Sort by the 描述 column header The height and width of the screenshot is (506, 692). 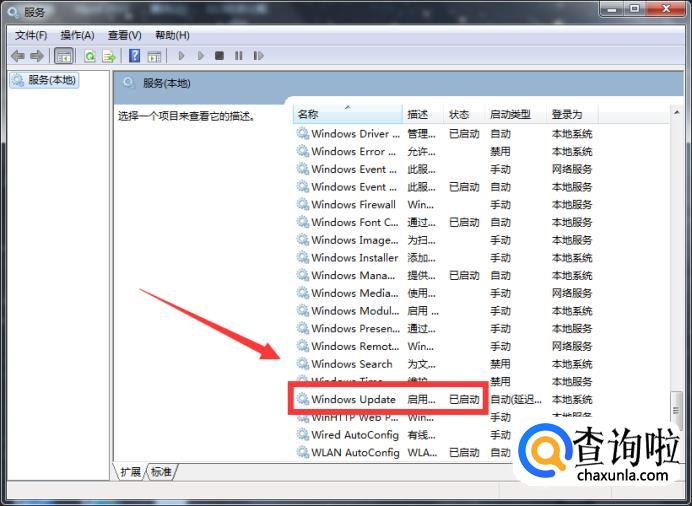coord(423,114)
